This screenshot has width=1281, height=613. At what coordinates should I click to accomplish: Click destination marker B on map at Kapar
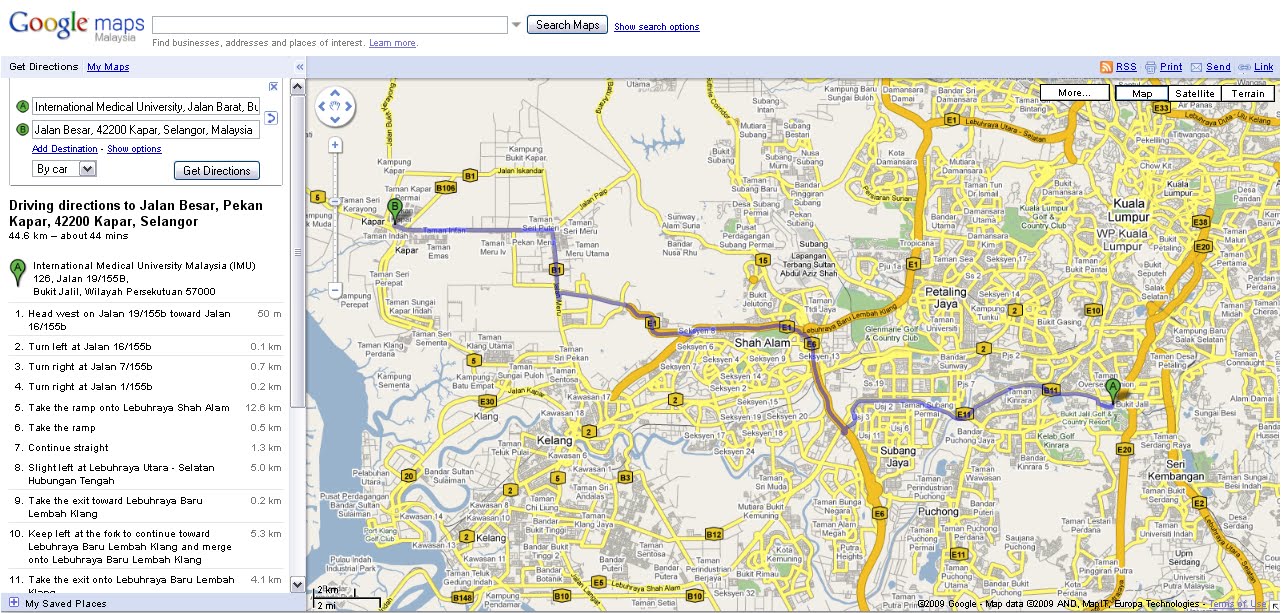pos(395,209)
